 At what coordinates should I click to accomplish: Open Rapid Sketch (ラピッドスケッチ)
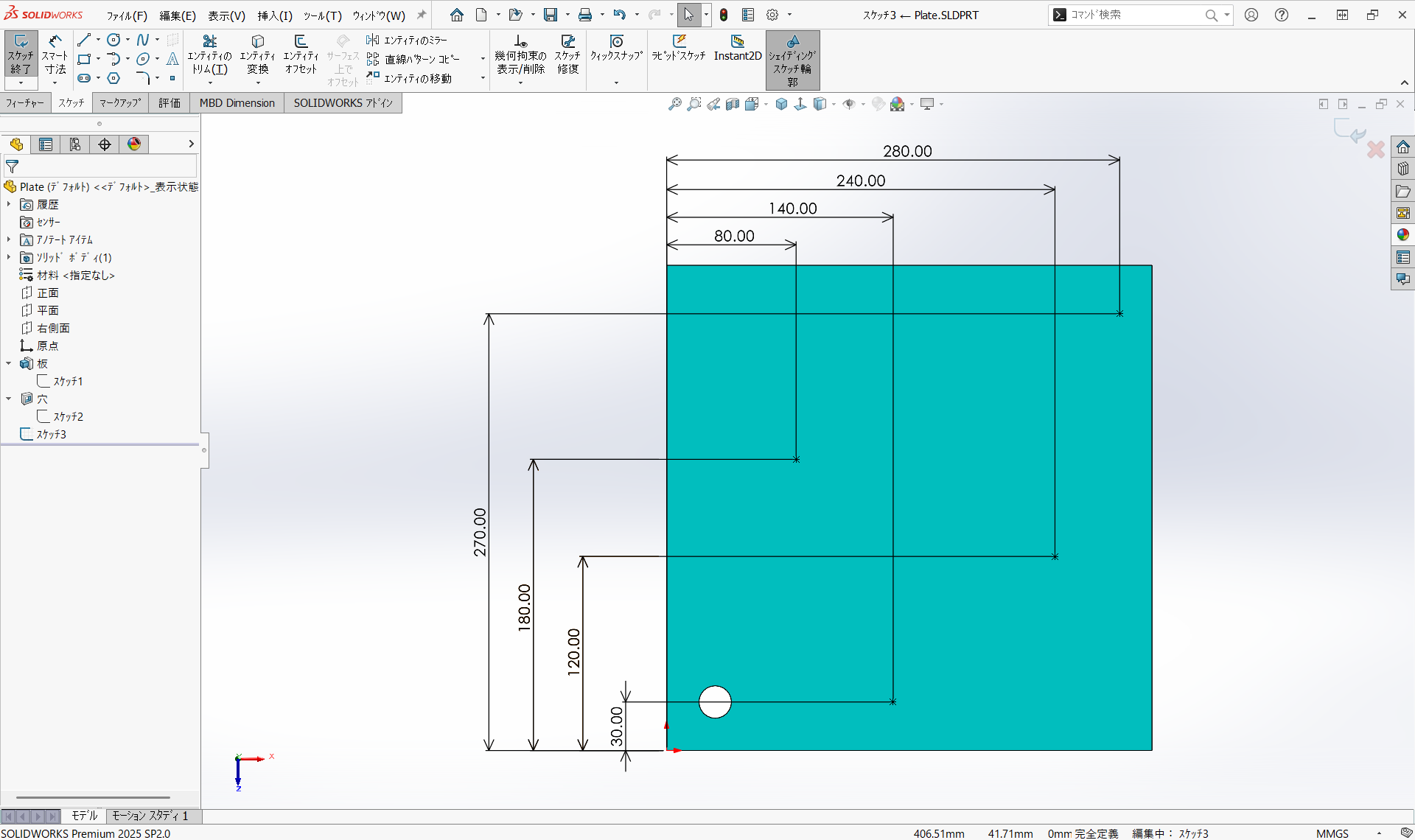point(679,48)
